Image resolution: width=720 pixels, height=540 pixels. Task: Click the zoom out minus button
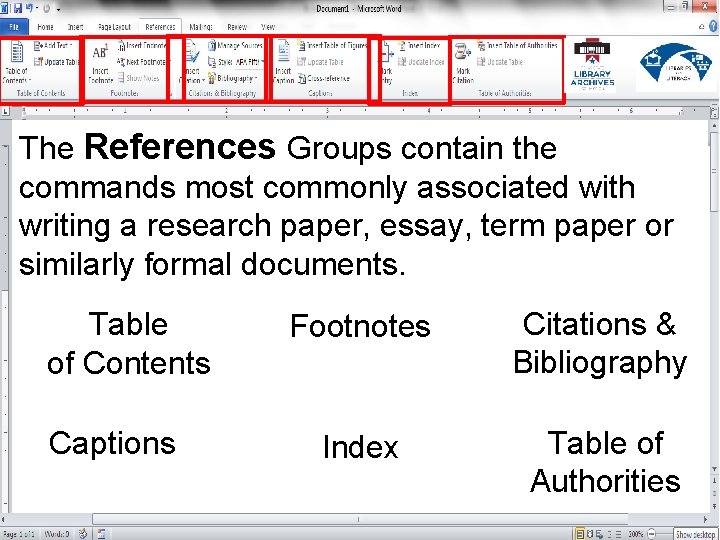click(x=651, y=534)
